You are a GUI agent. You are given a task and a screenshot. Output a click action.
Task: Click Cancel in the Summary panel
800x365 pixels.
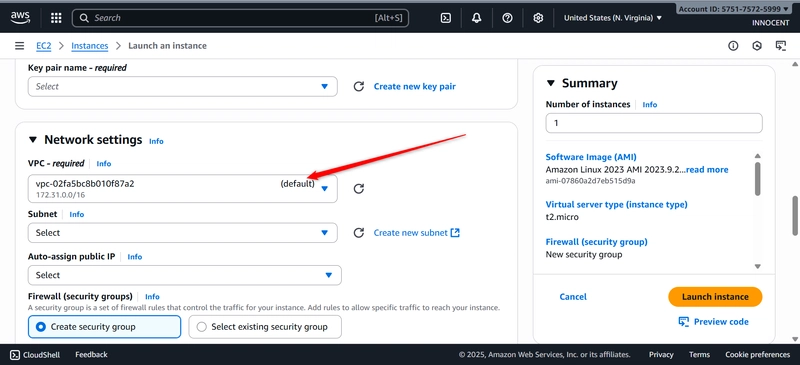[573, 297]
